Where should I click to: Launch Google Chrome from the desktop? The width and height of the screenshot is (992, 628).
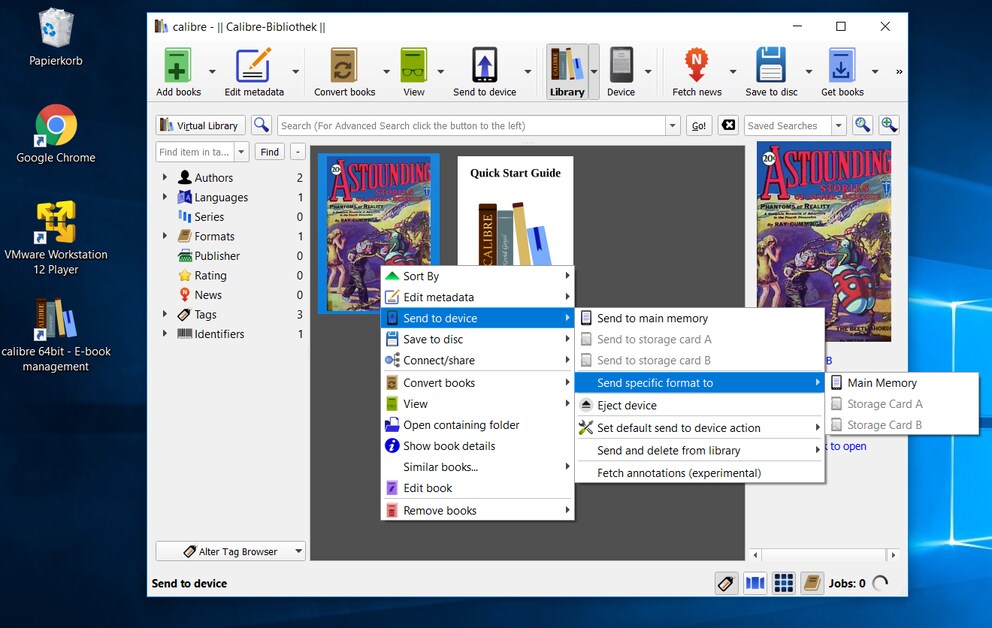pos(56,134)
